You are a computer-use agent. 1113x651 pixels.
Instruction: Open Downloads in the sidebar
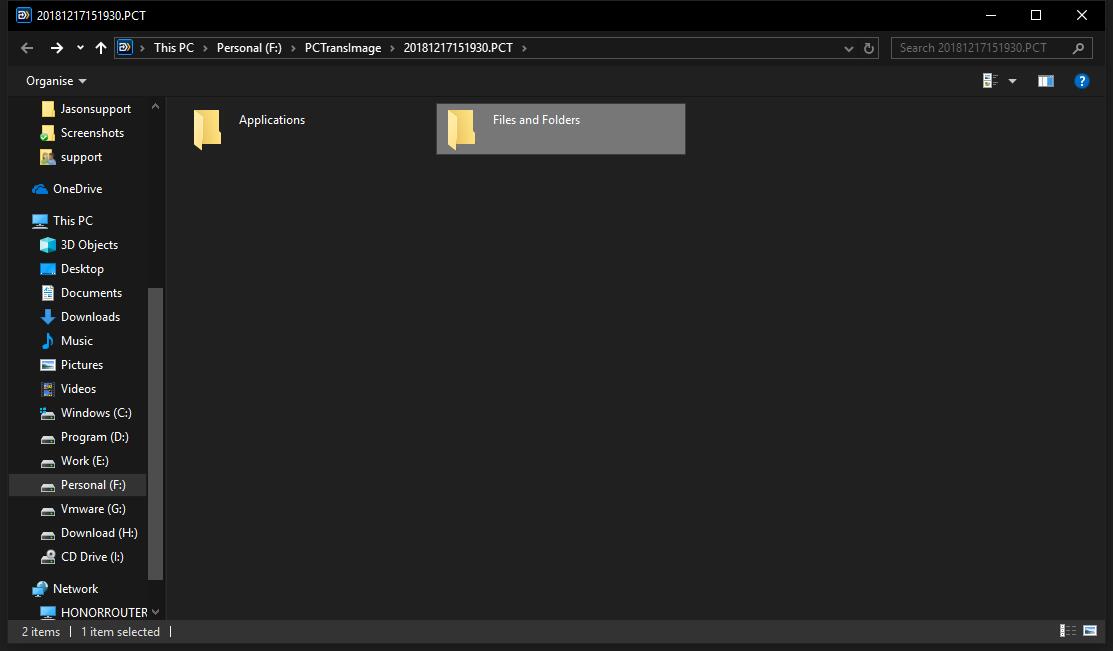coord(80,317)
